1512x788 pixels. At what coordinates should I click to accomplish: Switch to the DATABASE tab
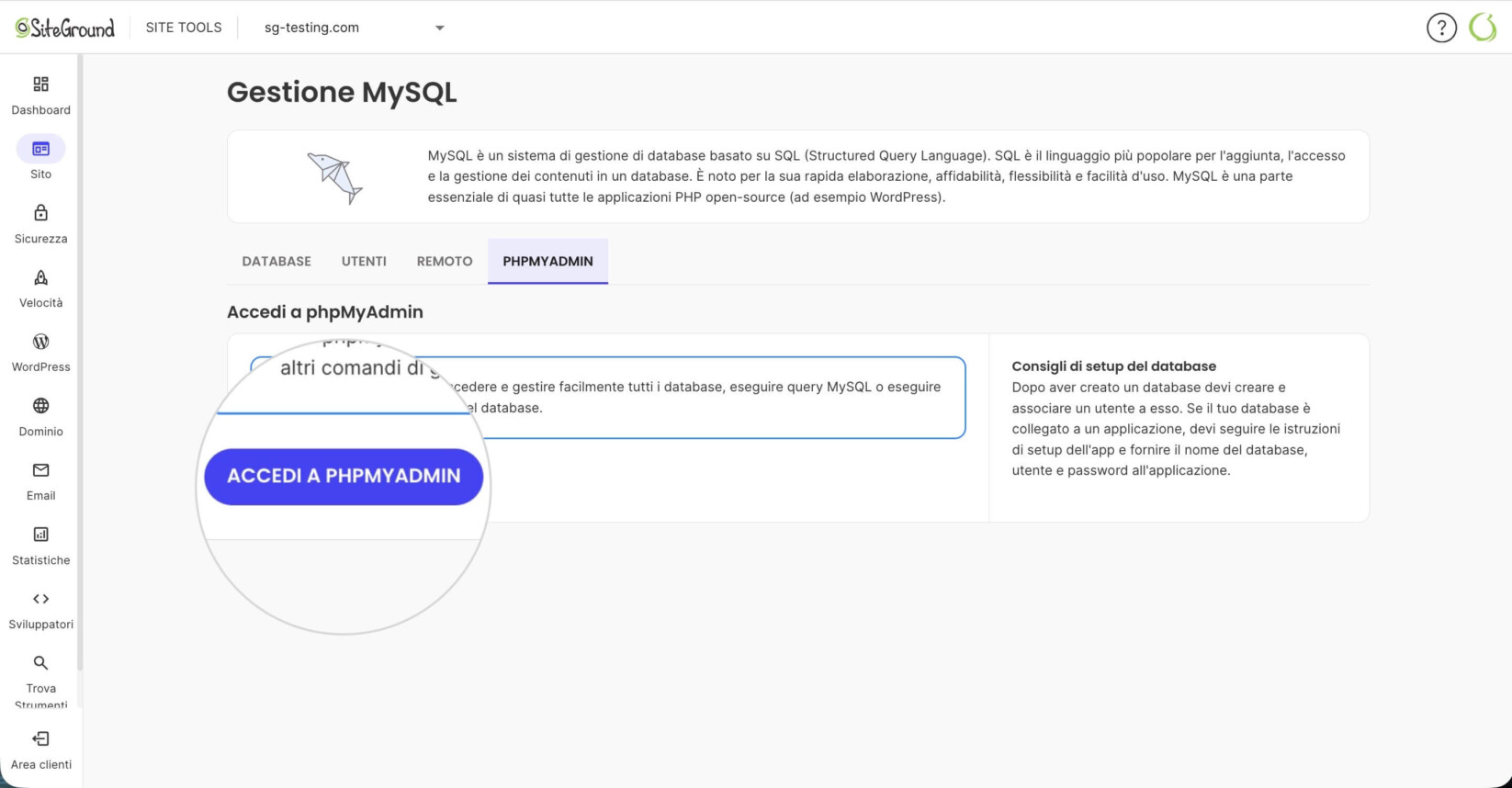tap(276, 262)
